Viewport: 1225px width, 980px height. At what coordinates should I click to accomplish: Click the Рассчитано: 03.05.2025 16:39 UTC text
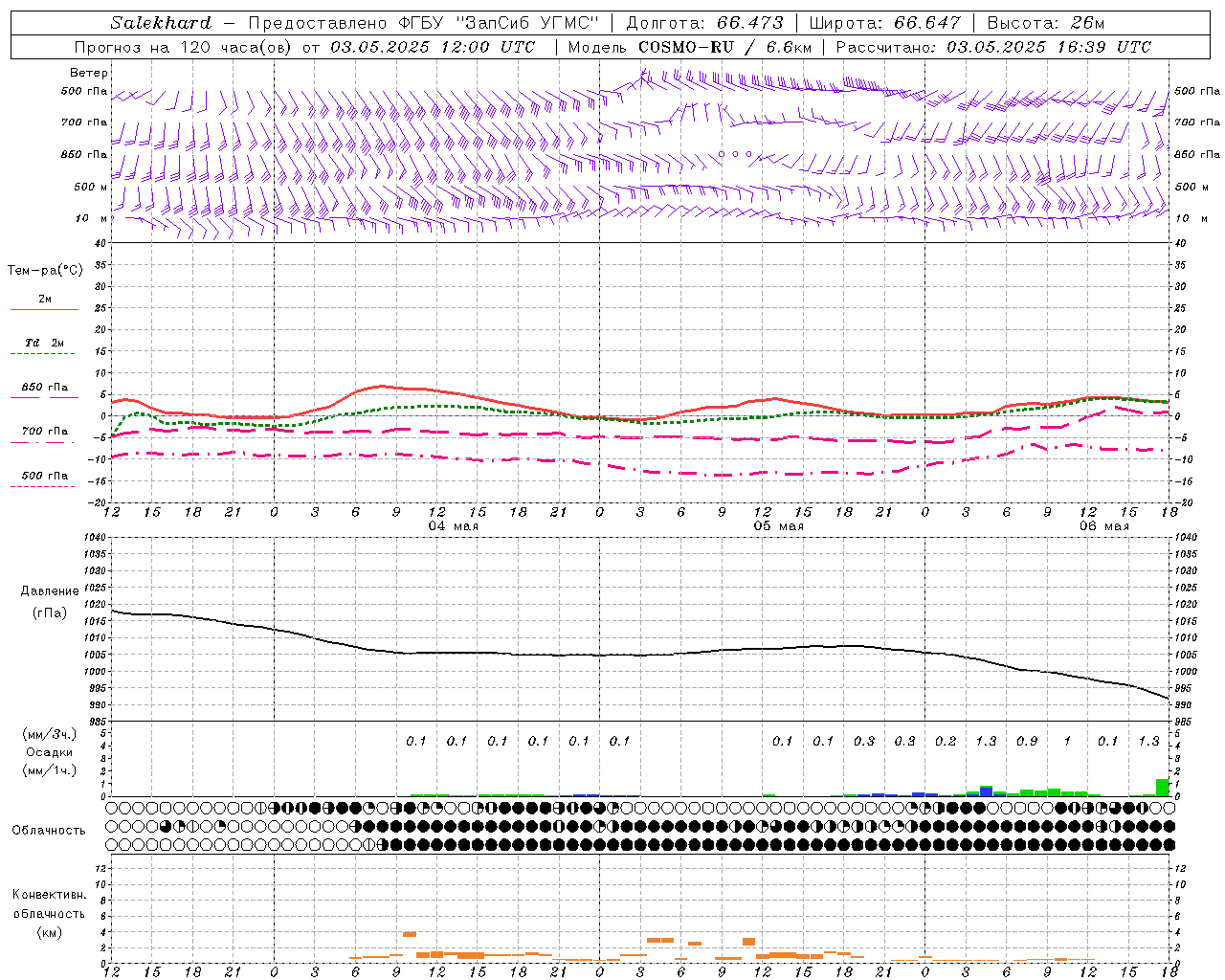tap(993, 47)
